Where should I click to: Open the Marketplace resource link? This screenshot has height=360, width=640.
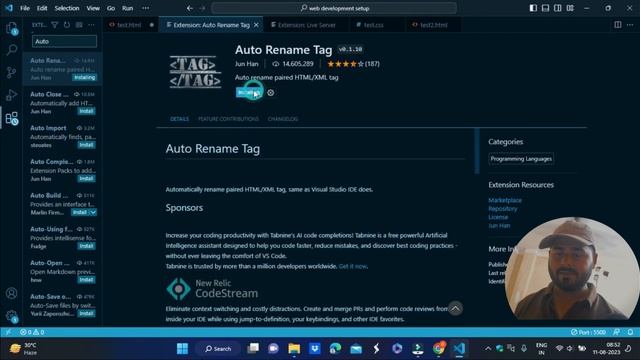click(505, 200)
